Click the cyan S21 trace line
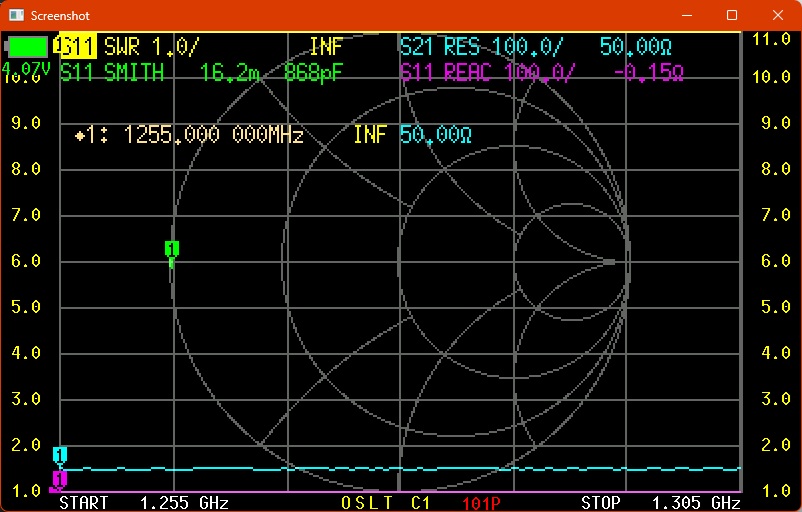The width and height of the screenshot is (802, 512). click(x=400, y=468)
